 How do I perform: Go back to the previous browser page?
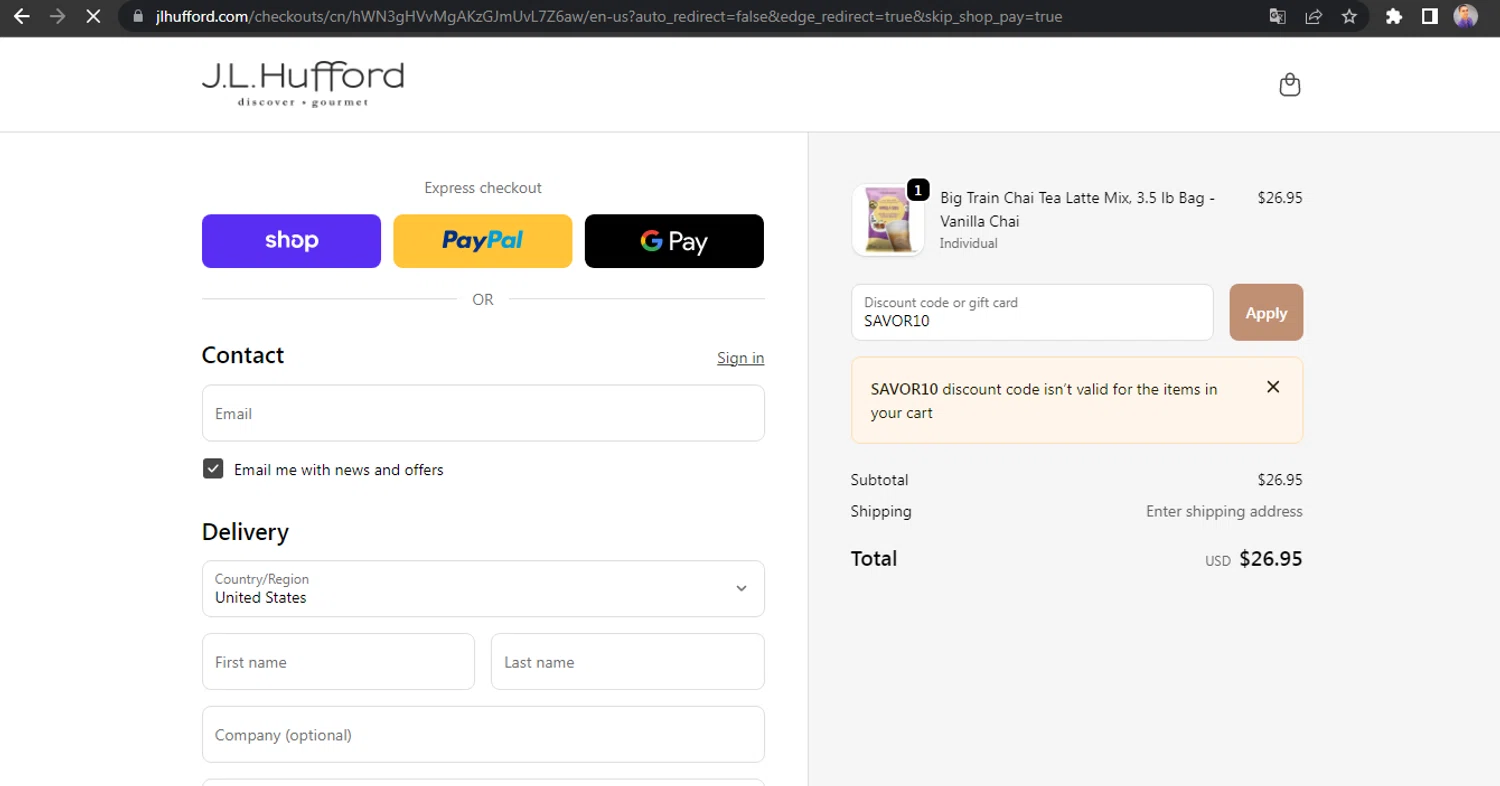click(21, 17)
